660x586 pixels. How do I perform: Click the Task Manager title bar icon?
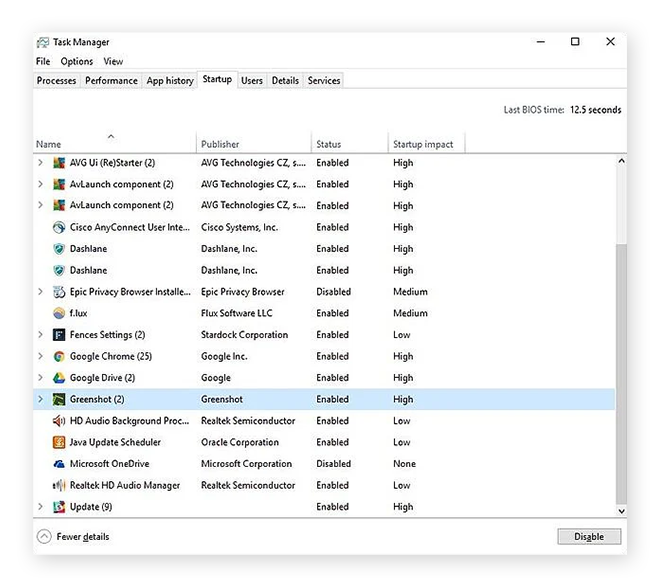43,42
